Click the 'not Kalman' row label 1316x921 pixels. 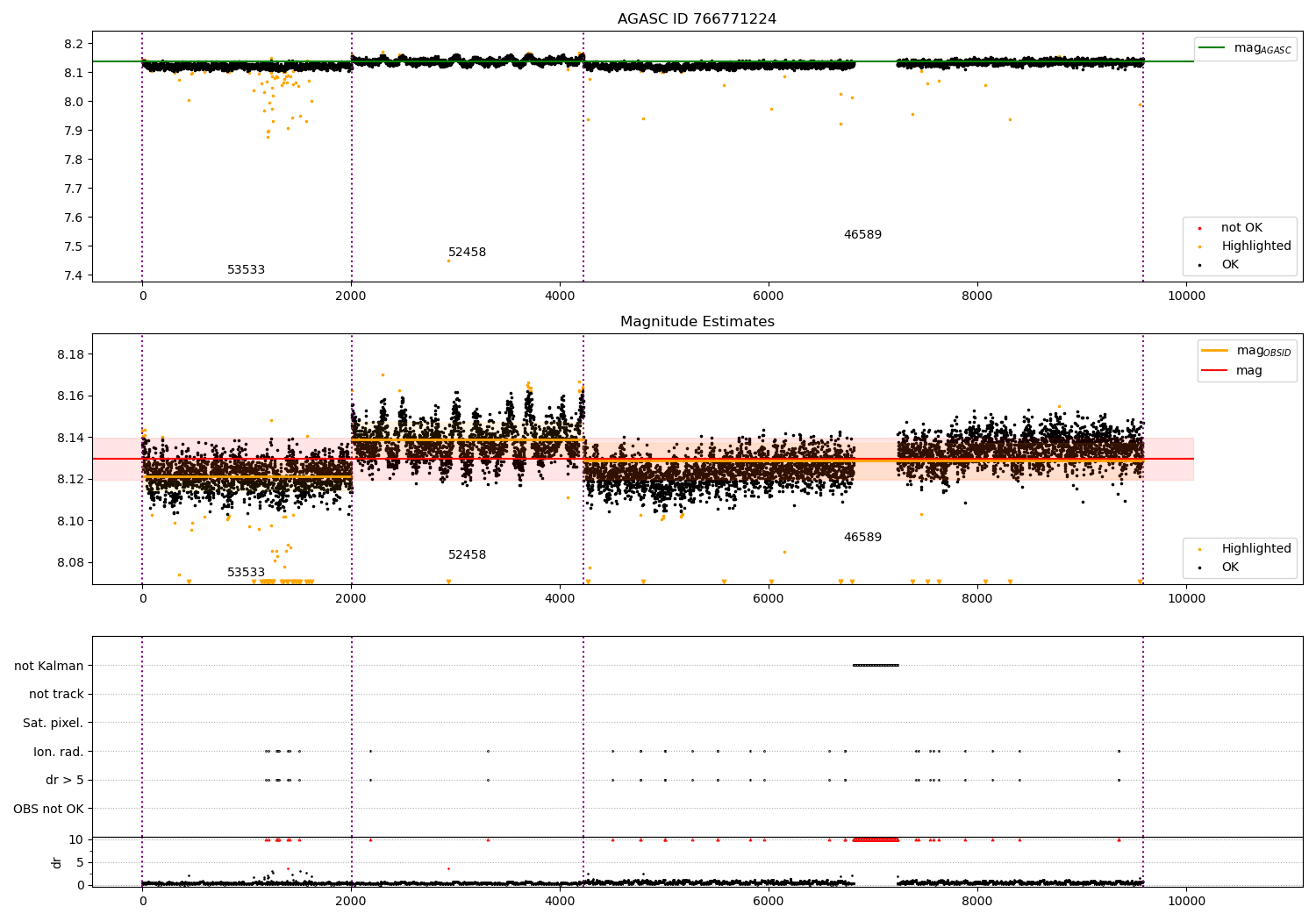click(49, 666)
